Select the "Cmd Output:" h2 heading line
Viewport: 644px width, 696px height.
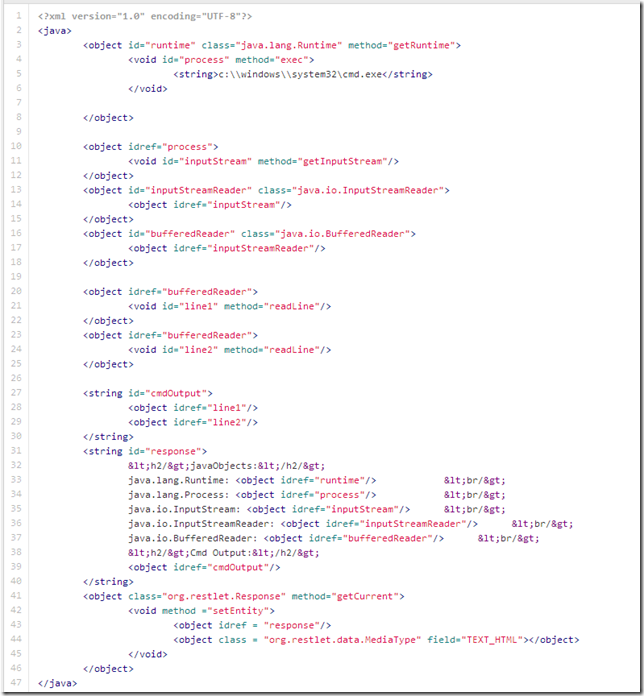coord(224,553)
